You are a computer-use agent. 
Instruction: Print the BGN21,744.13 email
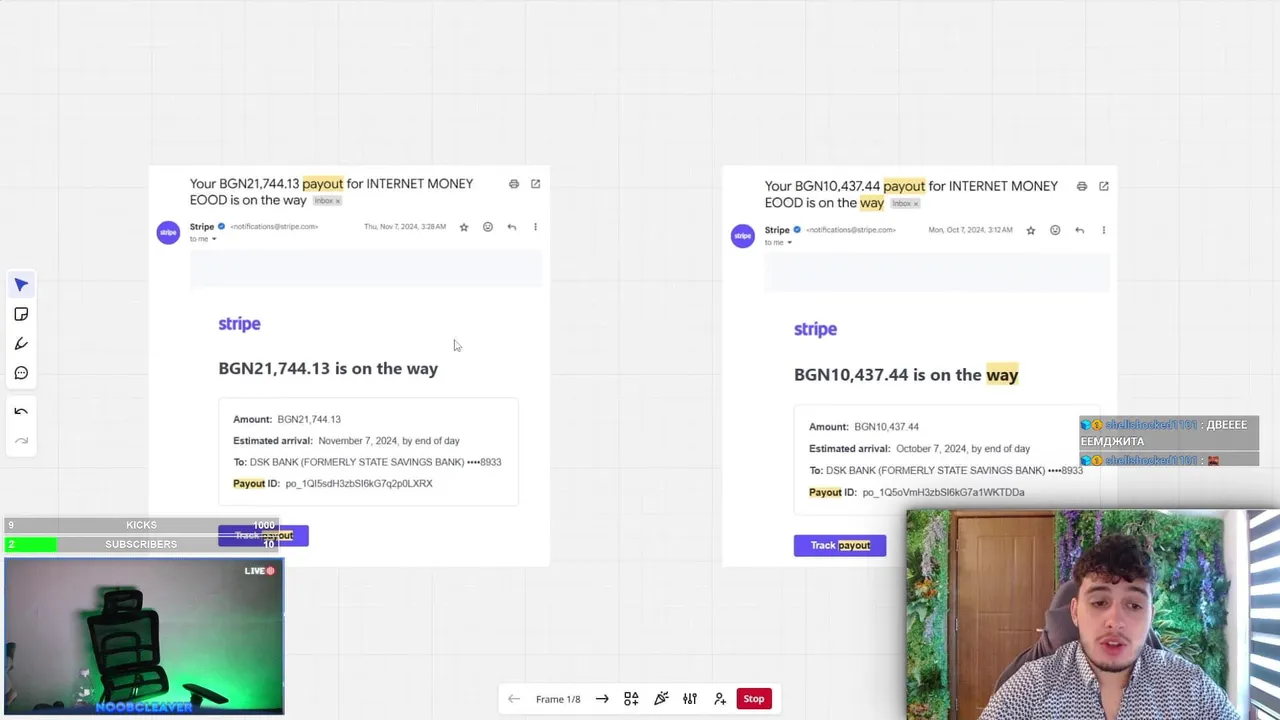click(514, 184)
